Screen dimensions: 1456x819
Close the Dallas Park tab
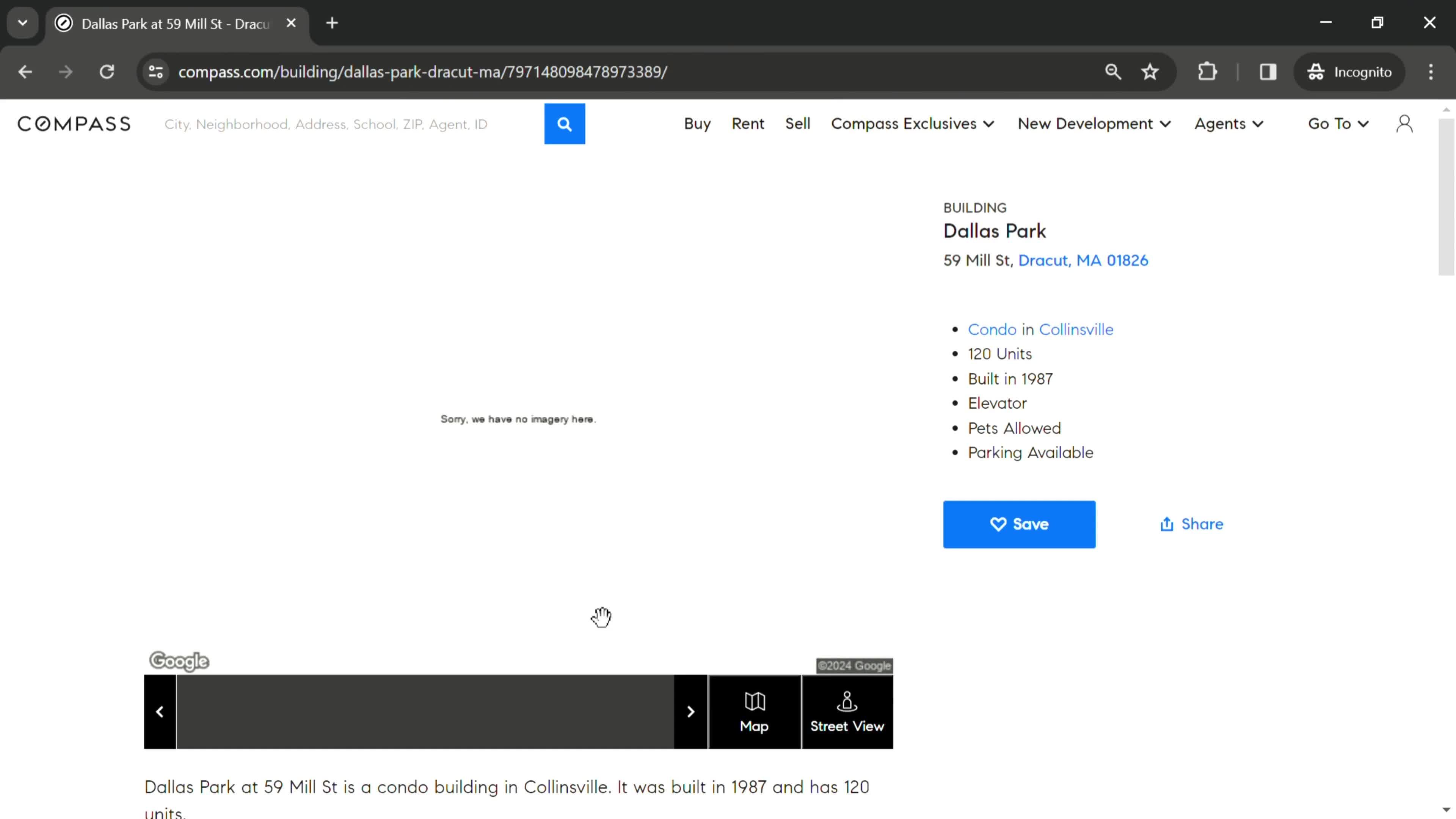(x=291, y=23)
